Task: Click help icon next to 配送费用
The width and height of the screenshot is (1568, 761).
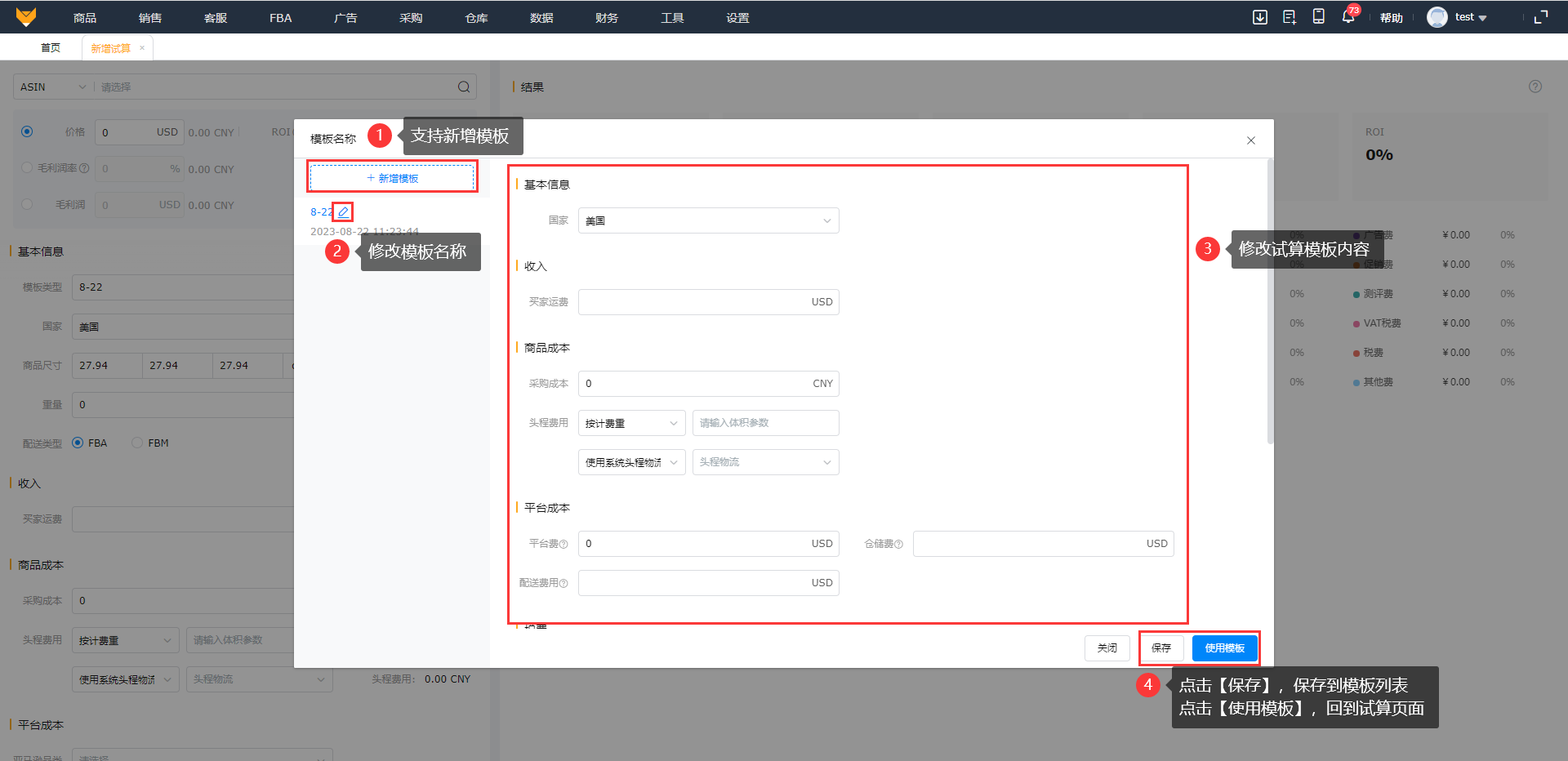Action: [x=563, y=583]
